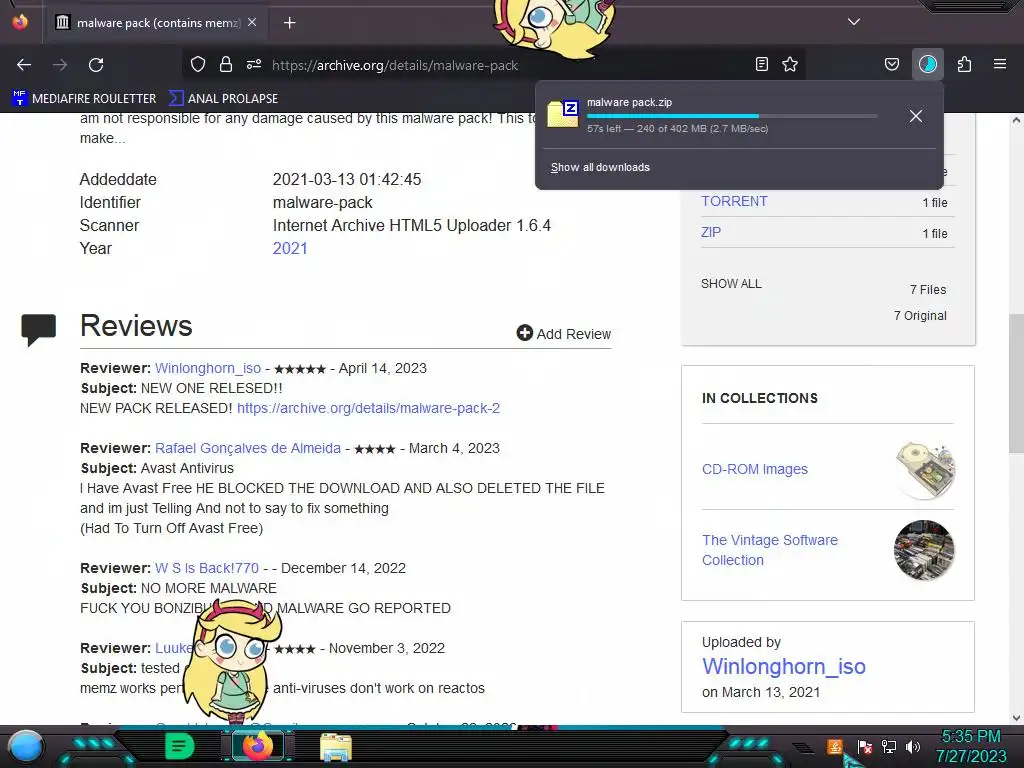Click SHOW ALL files link
The width and height of the screenshot is (1024, 768).
[x=731, y=283]
